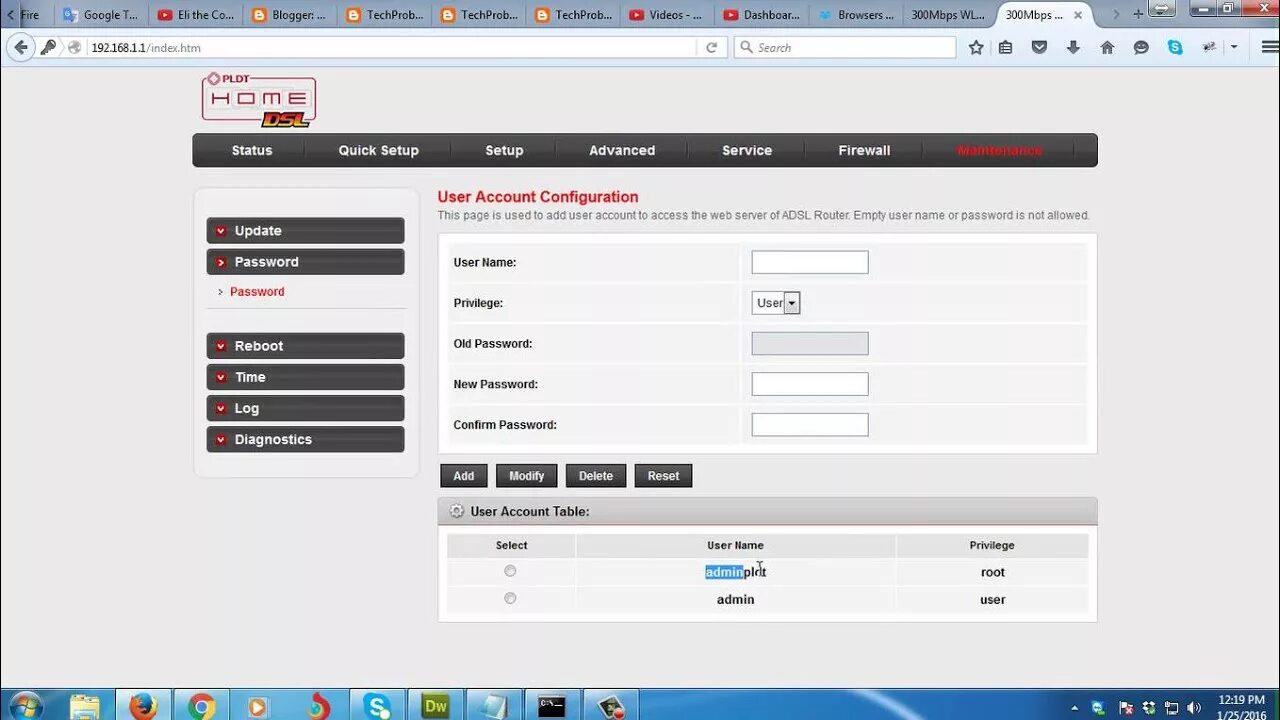
Task: Switch to the Browsers browser tab
Action: [x=855, y=15]
